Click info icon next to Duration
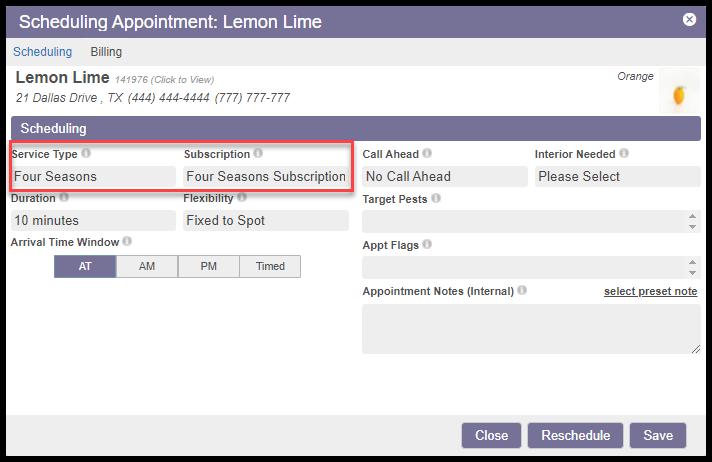This screenshot has height=462, width=712. [64, 198]
